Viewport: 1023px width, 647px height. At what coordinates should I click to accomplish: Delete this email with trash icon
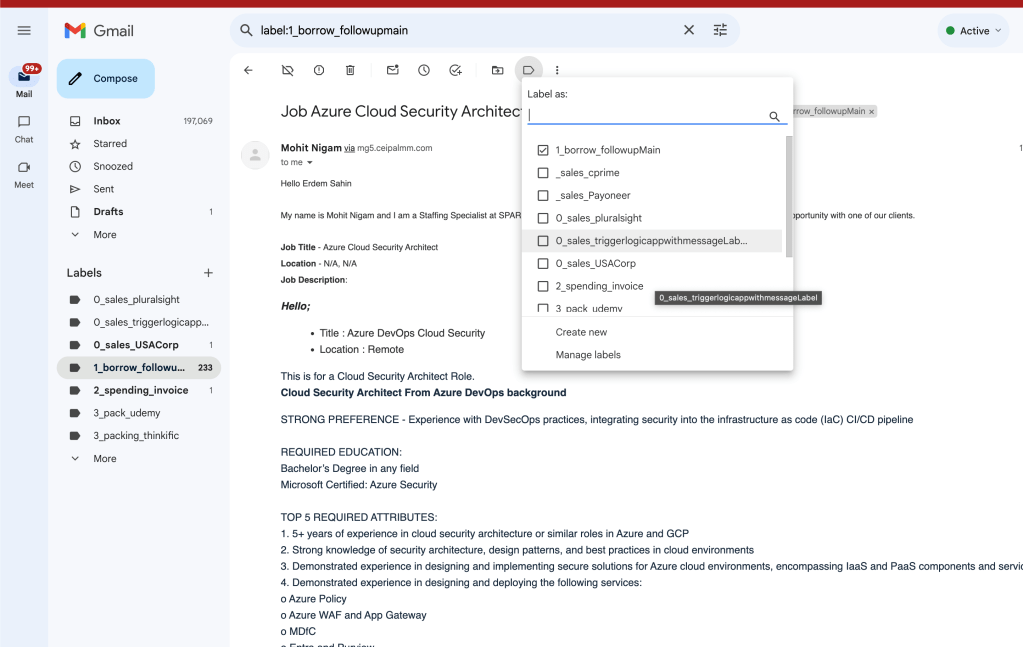tap(350, 70)
